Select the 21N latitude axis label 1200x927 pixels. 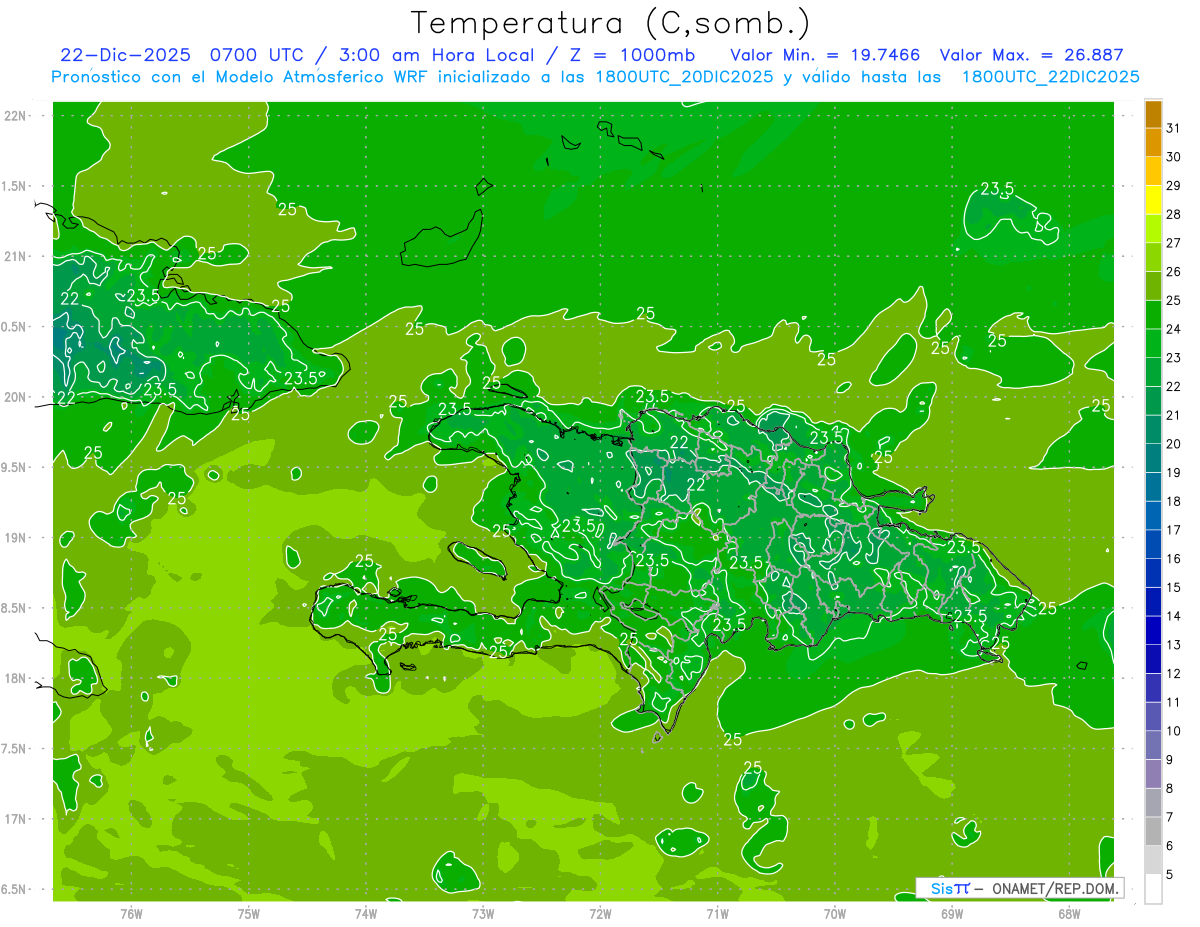click(x=15, y=256)
